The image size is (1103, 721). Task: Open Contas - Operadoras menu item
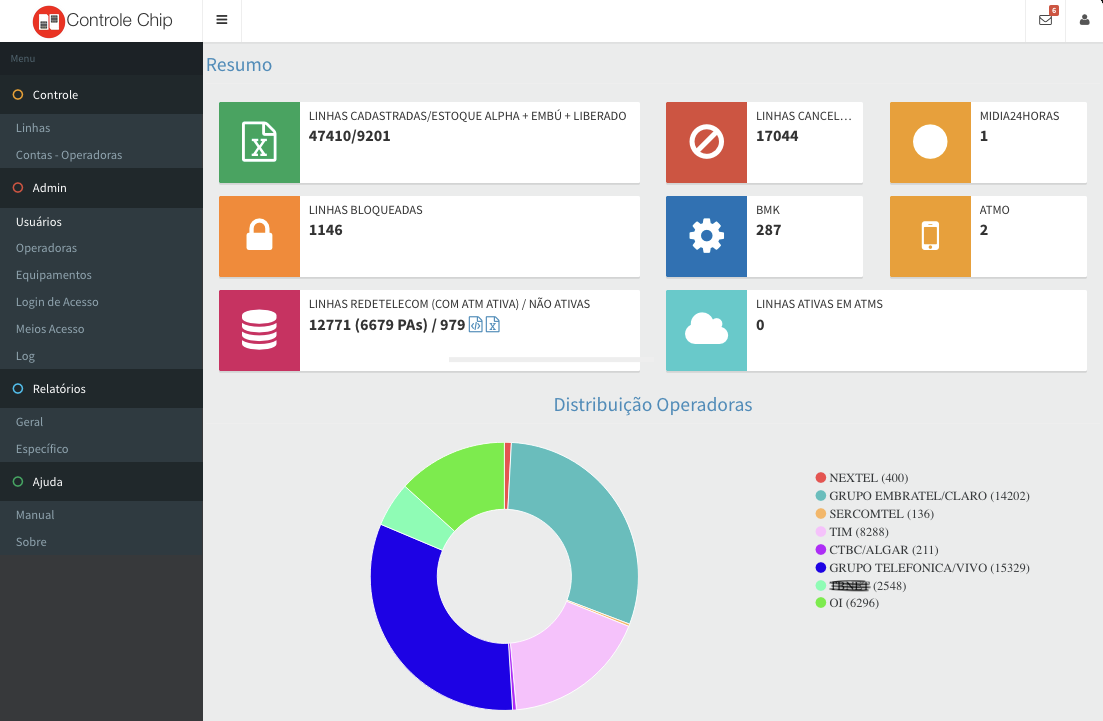pyautogui.click(x=69, y=155)
